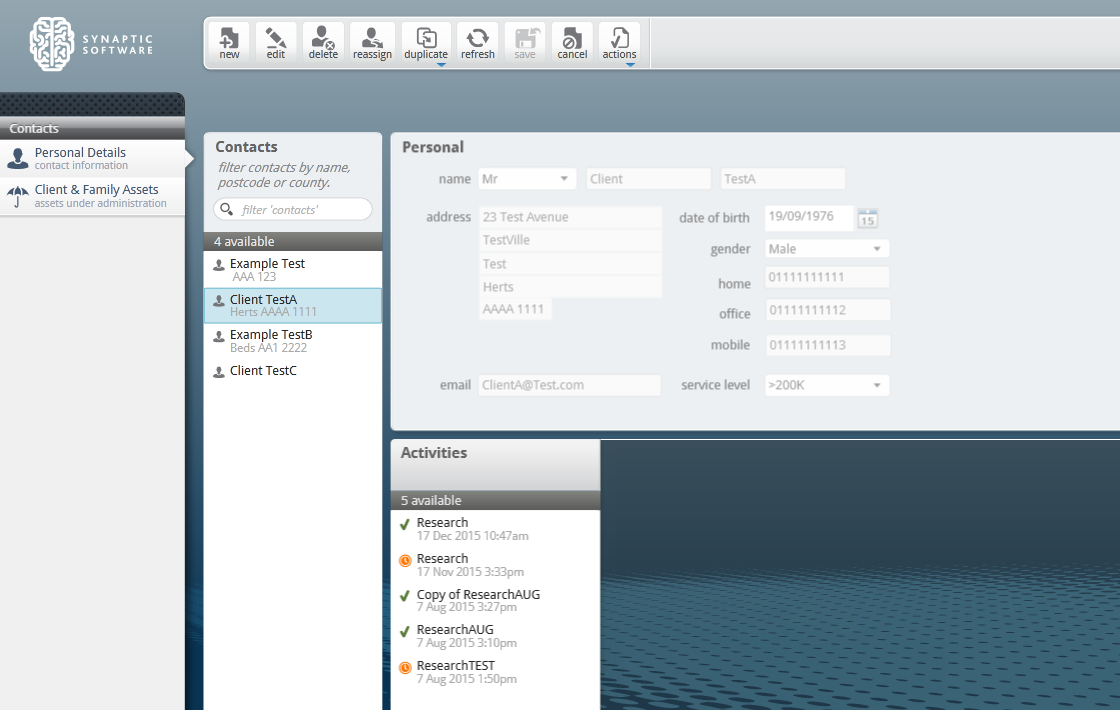
Task: Open Research activity from 17 Nov 2015
Action: [x=496, y=564]
